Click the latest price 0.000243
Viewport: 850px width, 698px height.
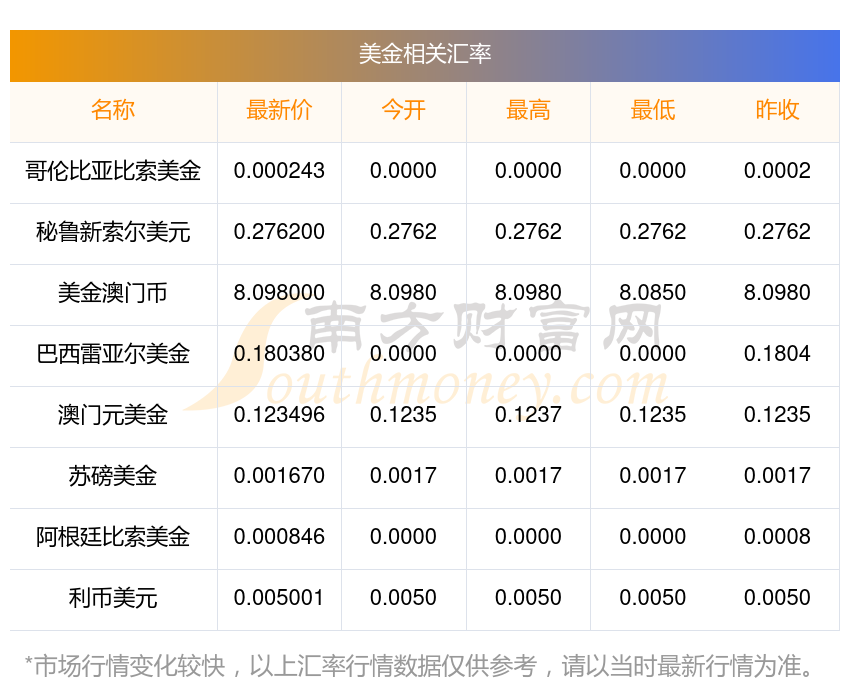tap(279, 171)
